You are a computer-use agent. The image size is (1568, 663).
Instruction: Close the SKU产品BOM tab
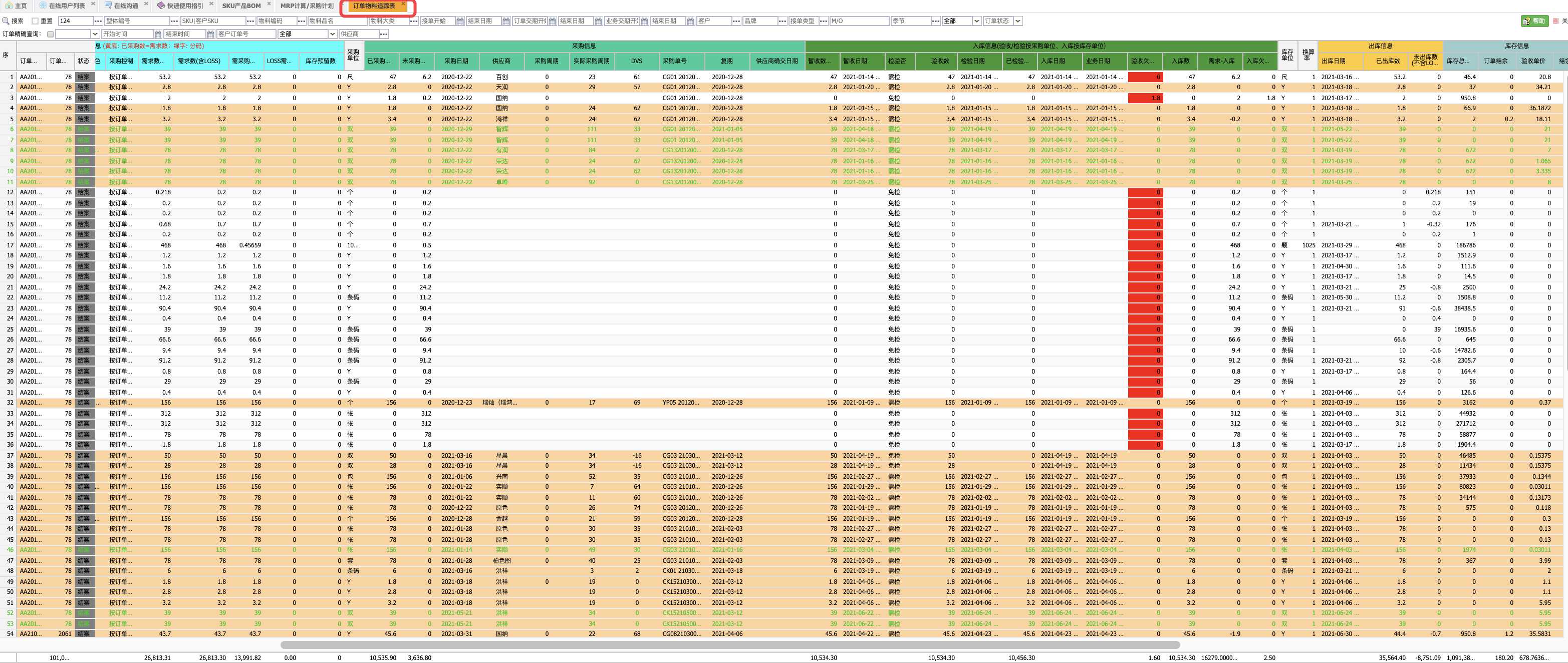pos(269,4)
